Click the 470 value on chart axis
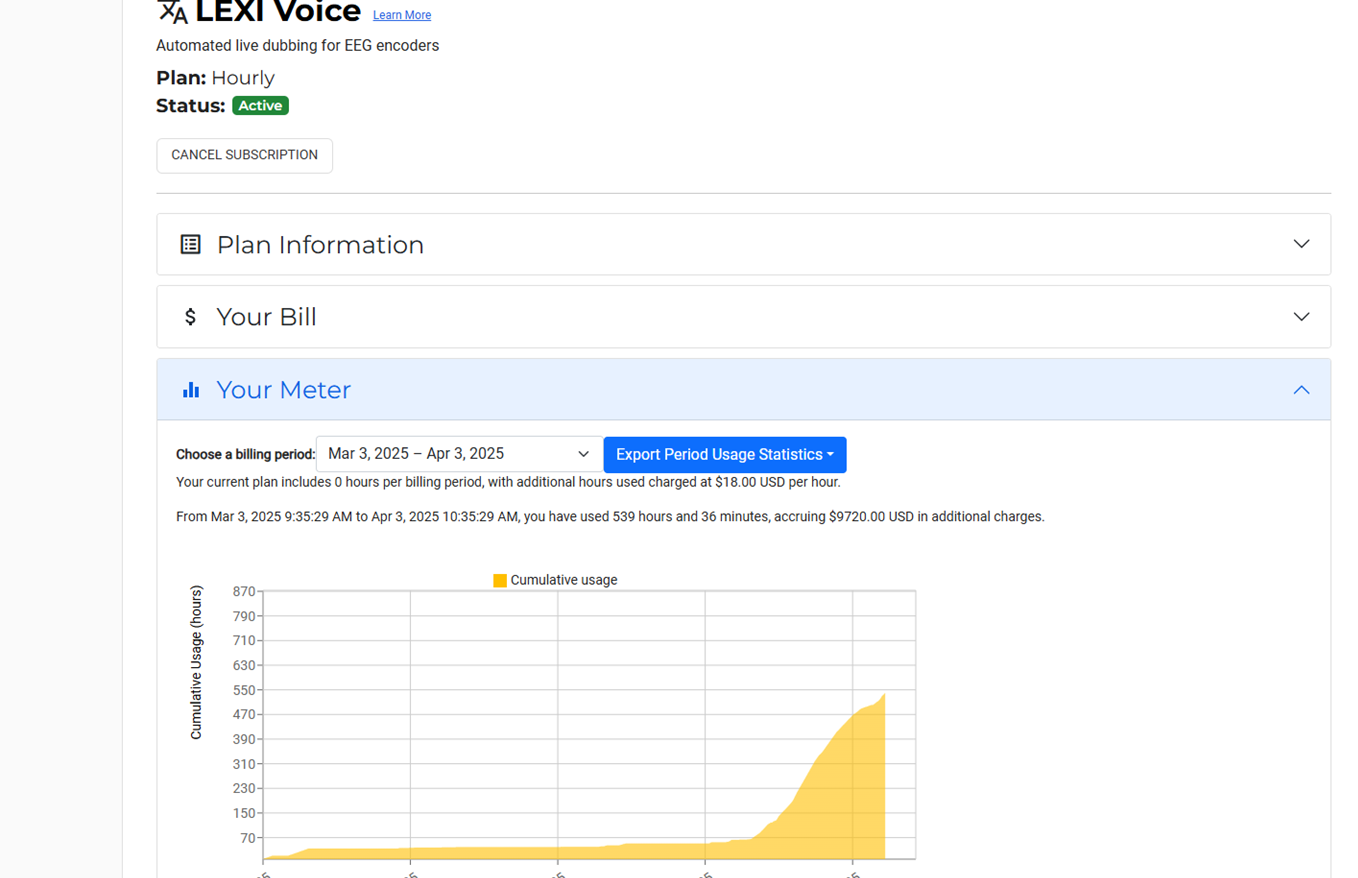This screenshot has width=1358, height=878. pos(244,715)
